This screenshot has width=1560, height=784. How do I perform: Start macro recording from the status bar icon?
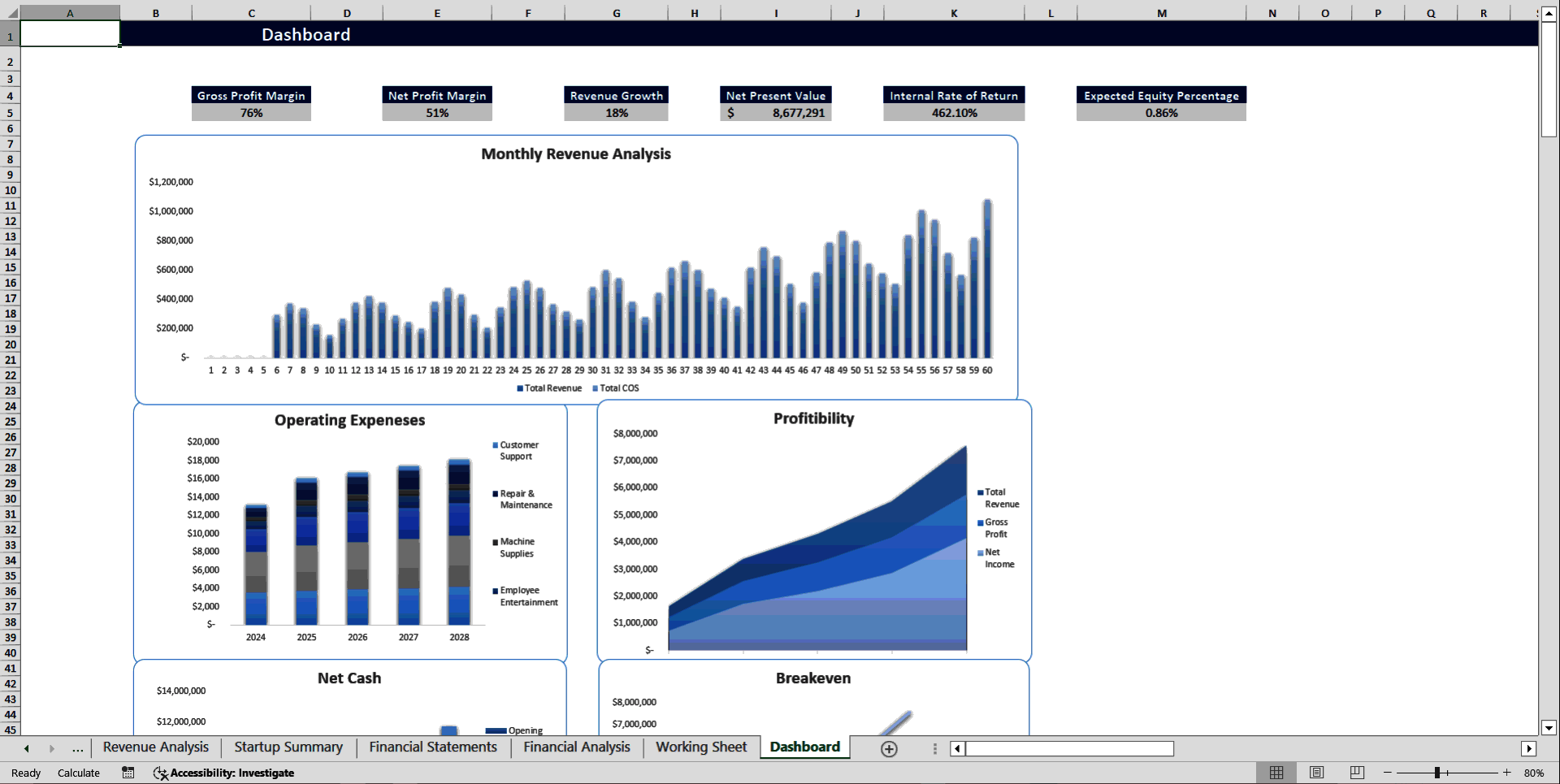[x=128, y=773]
